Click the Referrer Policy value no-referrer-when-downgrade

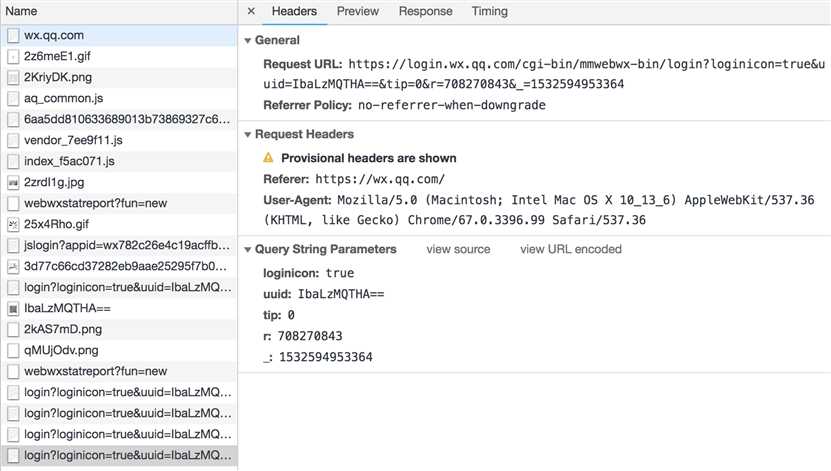click(452, 105)
